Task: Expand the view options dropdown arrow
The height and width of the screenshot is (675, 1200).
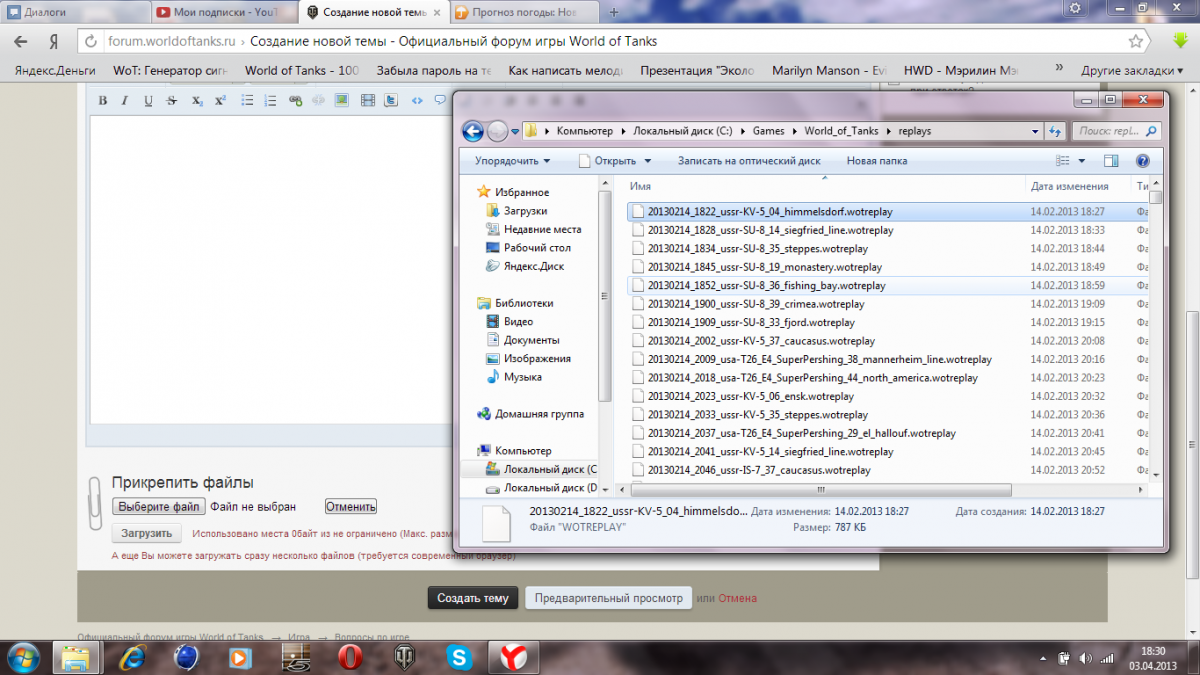Action: (x=1083, y=161)
